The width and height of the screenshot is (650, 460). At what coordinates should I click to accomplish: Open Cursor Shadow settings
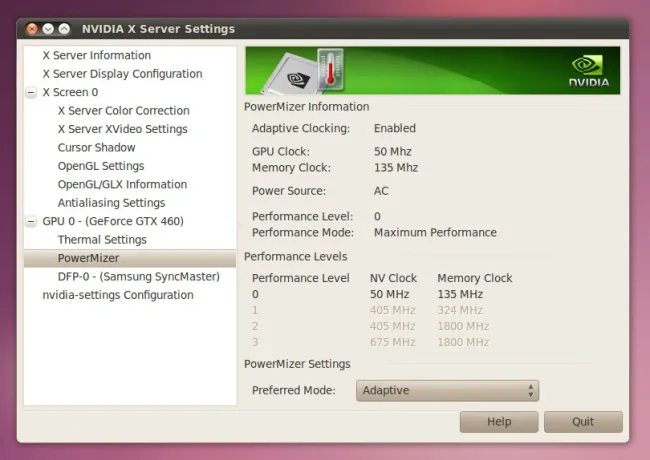tap(97, 148)
